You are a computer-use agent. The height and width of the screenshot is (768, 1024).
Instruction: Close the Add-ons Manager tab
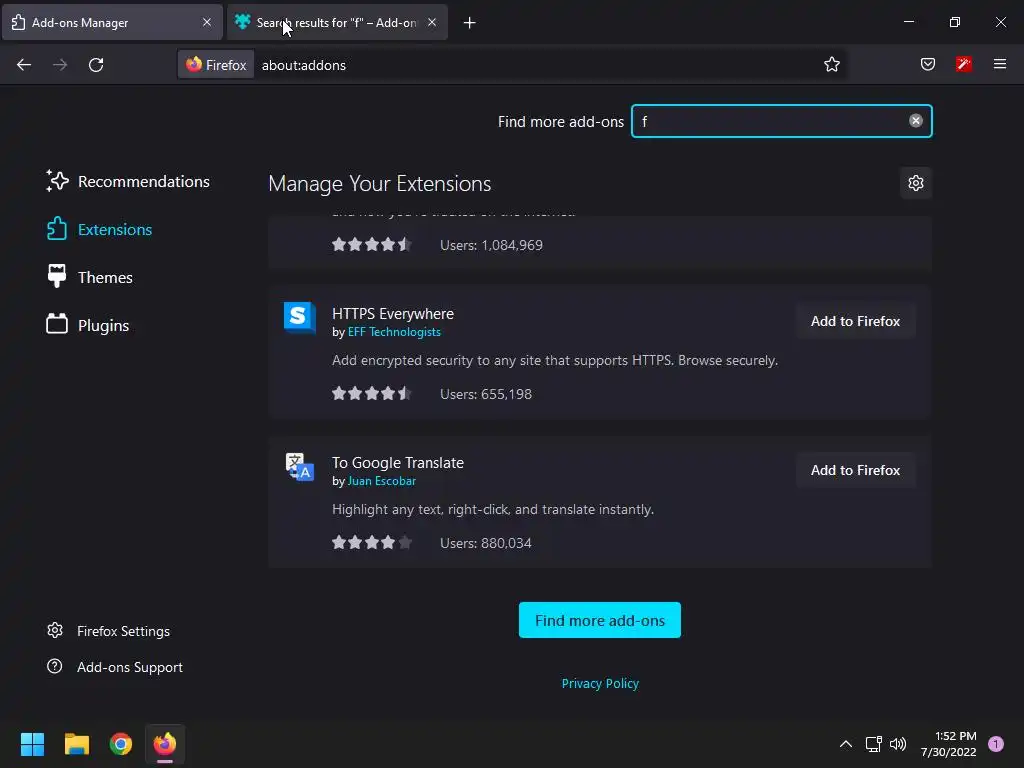point(207,22)
